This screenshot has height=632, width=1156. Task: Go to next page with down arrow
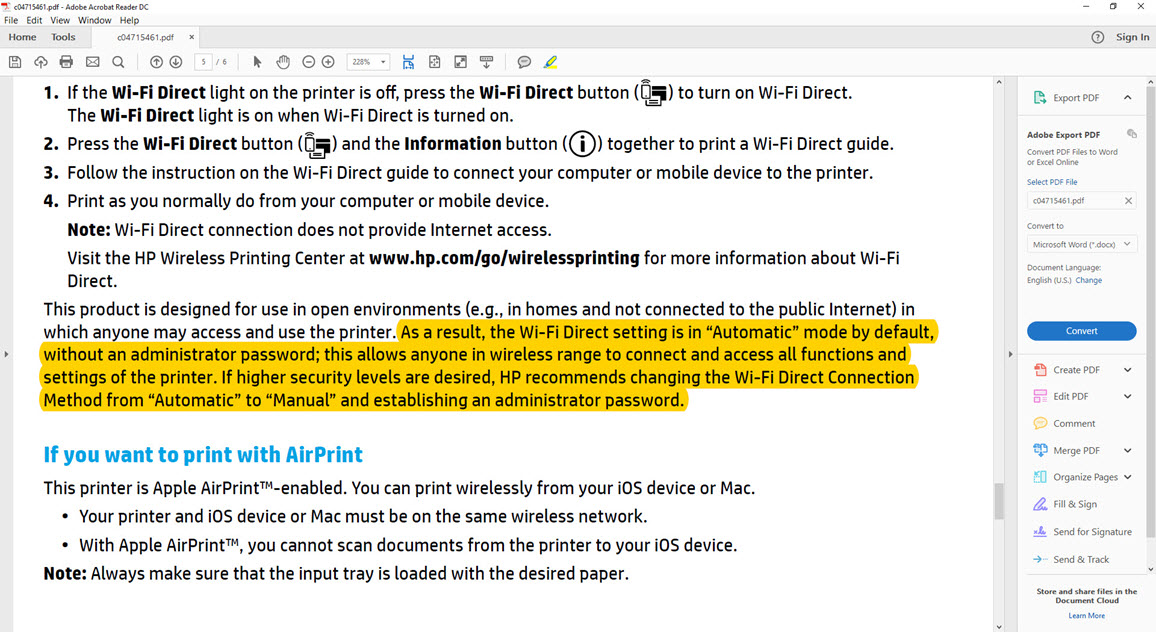(x=175, y=62)
